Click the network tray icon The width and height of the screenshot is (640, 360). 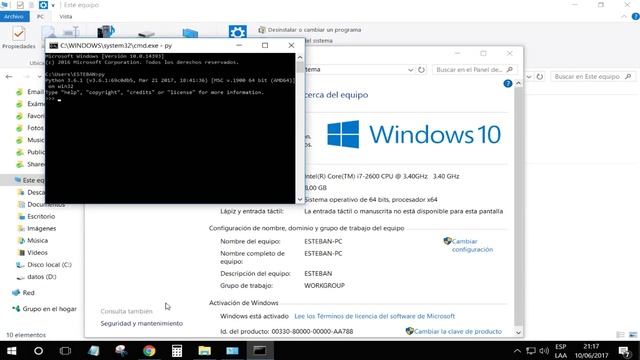pyautogui.click(x=531, y=351)
